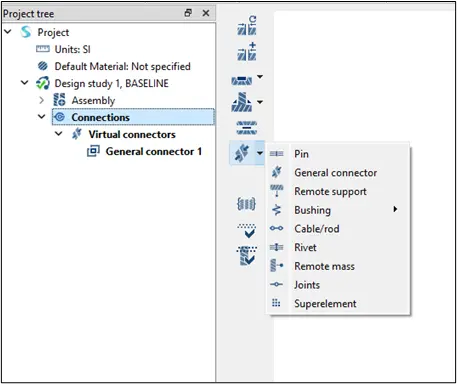Click the Remote mass icon
Screen dimensions: 457x384
click(x=276, y=266)
